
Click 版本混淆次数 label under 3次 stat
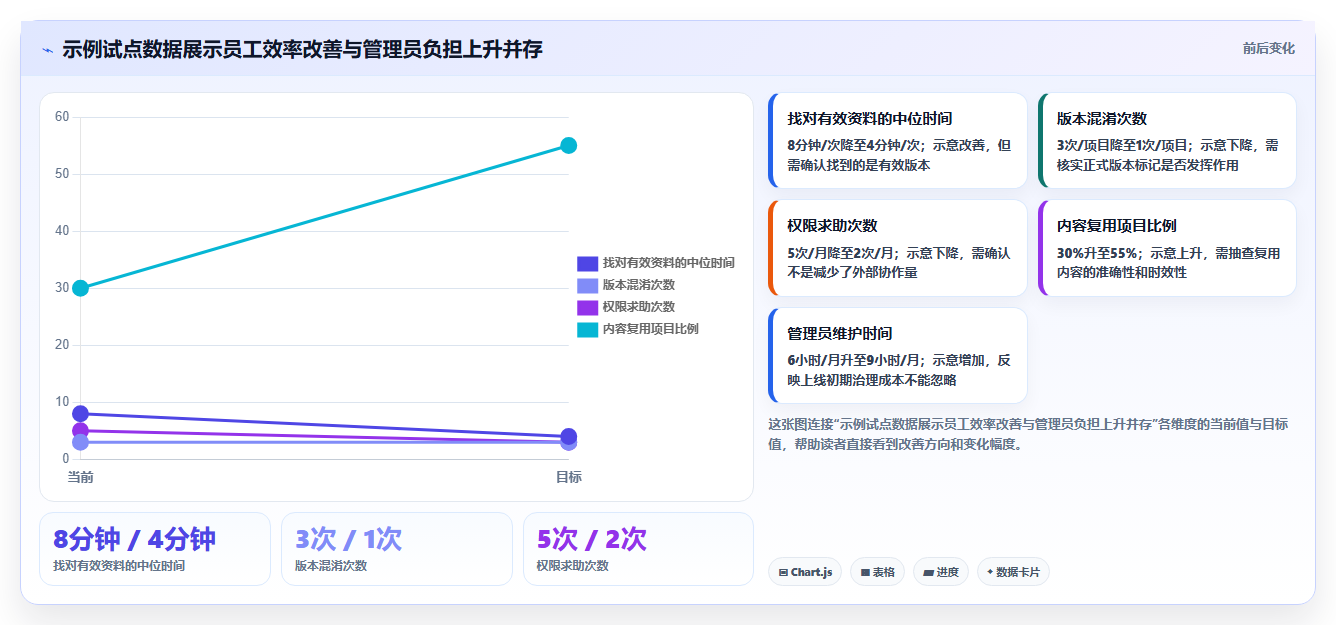click(331, 566)
